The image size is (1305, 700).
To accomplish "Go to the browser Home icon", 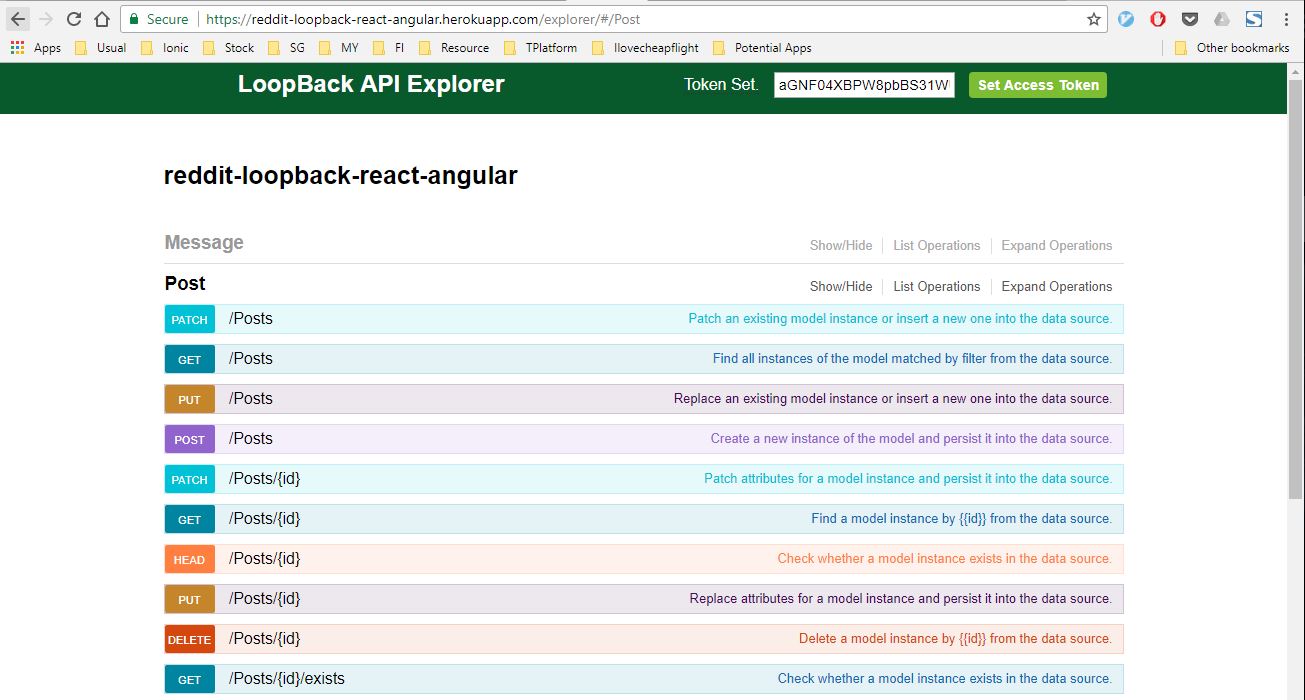I will pyautogui.click(x=101, y=19).
